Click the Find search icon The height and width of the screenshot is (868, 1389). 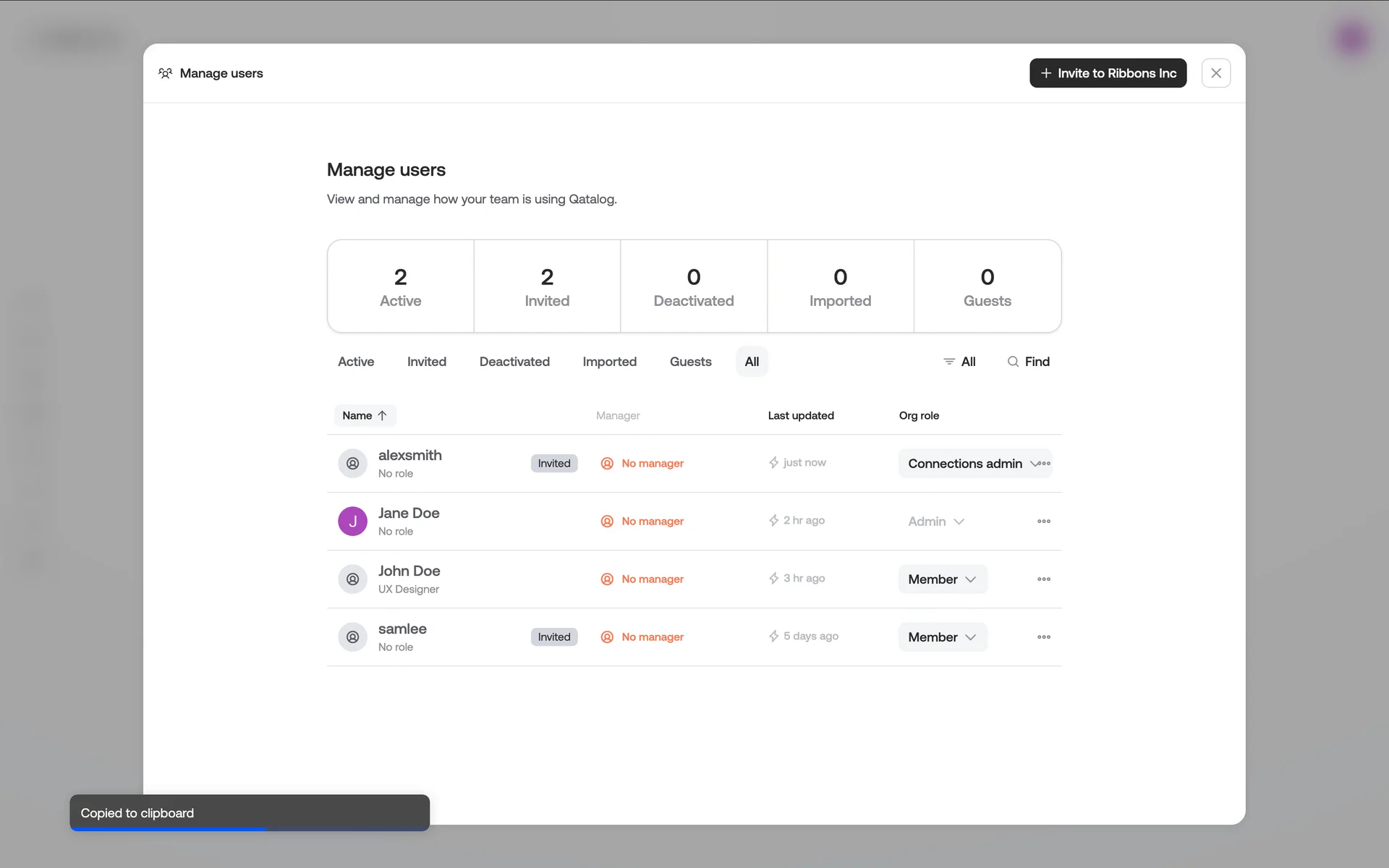(x=1013, y=362)
